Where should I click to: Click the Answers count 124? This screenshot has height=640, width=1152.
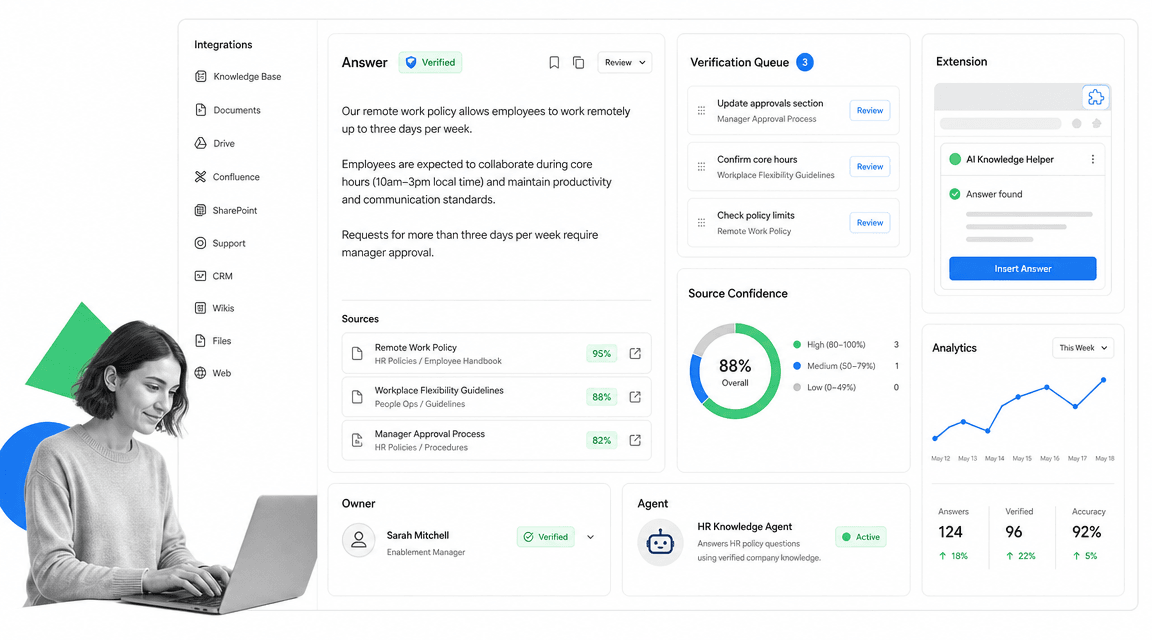(x=950, y=532)
